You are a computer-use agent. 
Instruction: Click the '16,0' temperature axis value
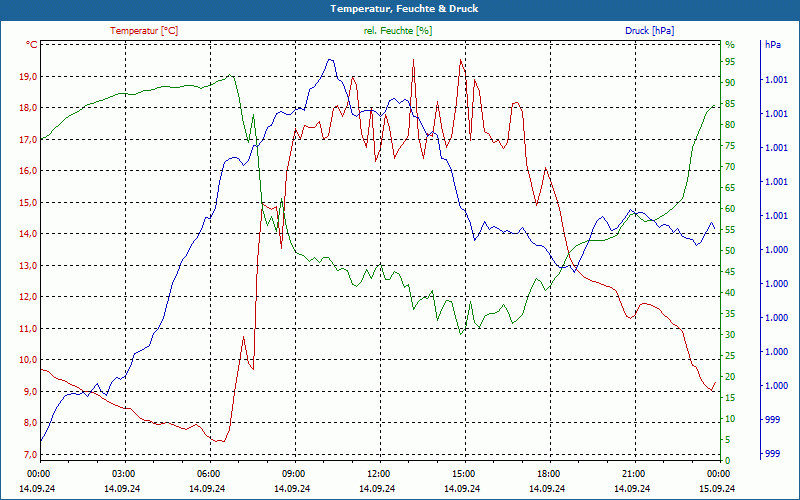click(x=29, y=171)
